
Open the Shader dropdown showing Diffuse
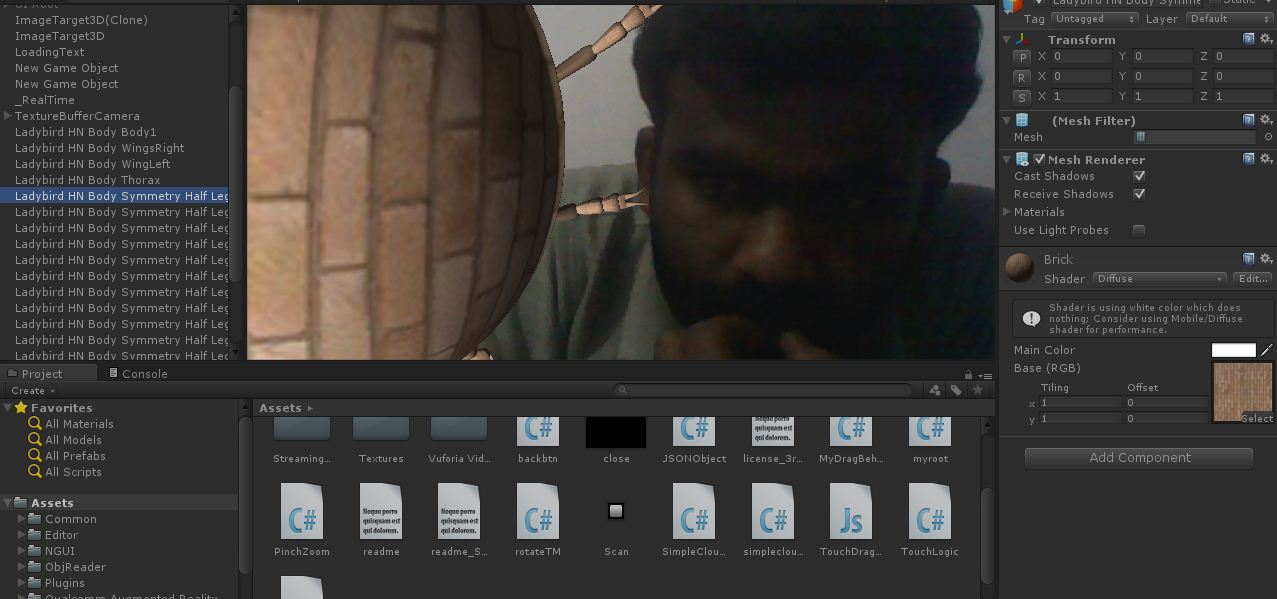pos(1159,279)
